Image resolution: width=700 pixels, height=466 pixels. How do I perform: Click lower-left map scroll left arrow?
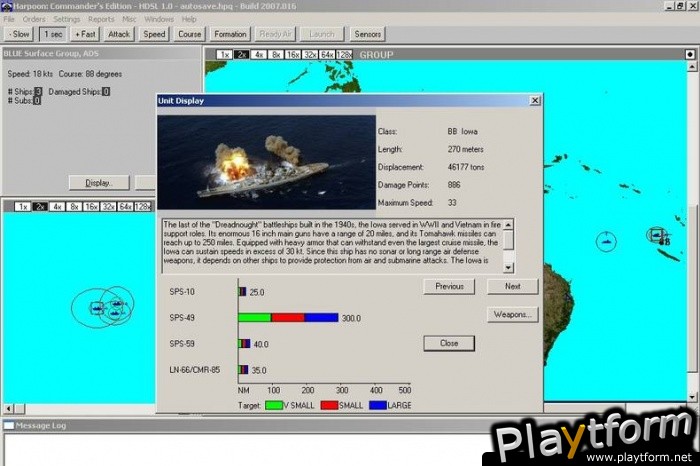pyautogui.click(x=8, y=408)
